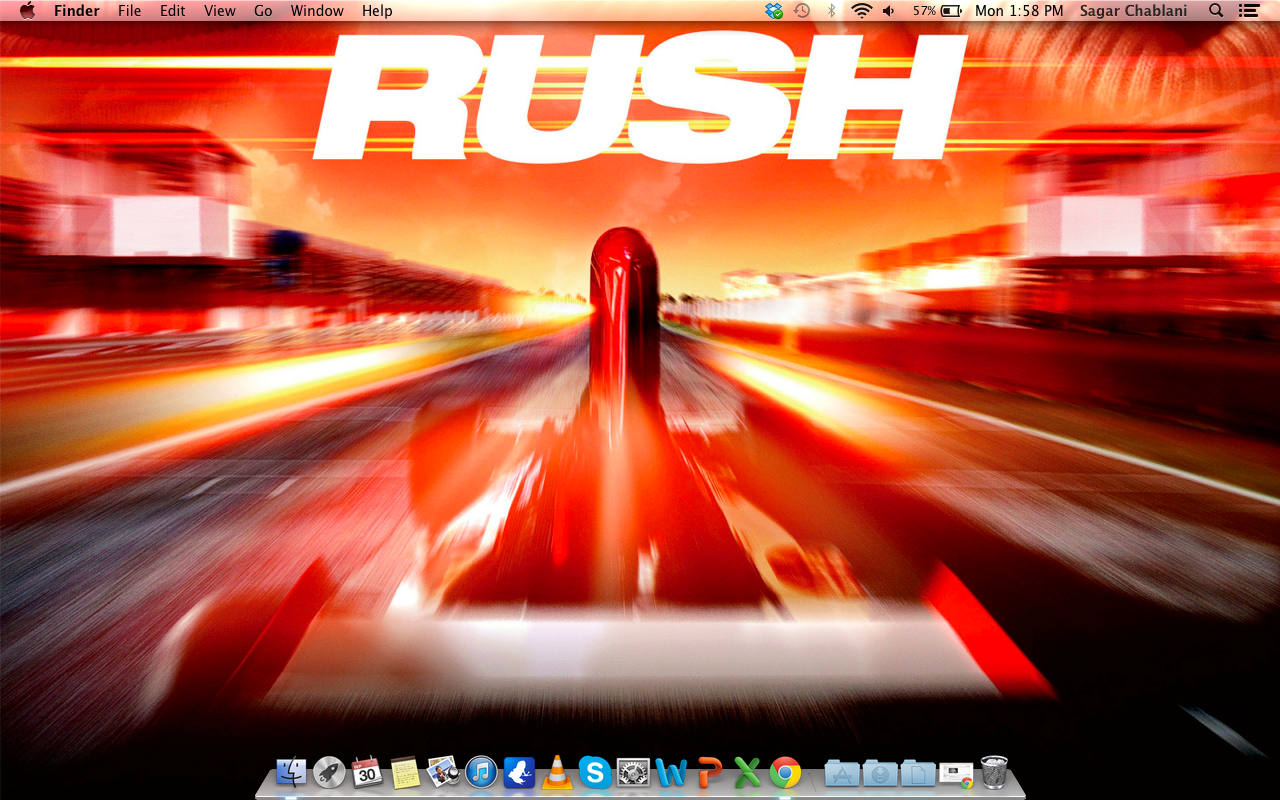Open System Preferences gear icon
This screenshot has height=800, width=1280.
[x=633, y=772]
